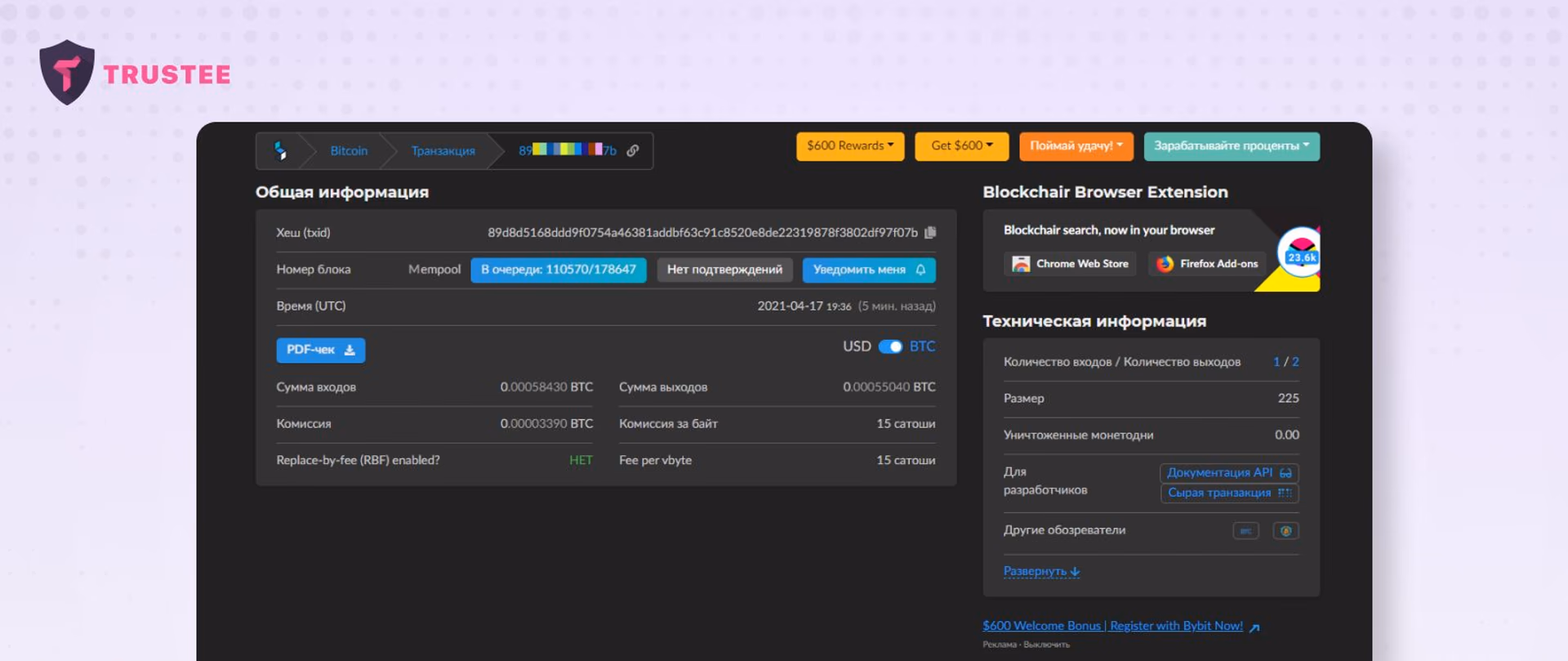Open the Документация API link
The image size is (1568, 661).
pos(1229,473)
